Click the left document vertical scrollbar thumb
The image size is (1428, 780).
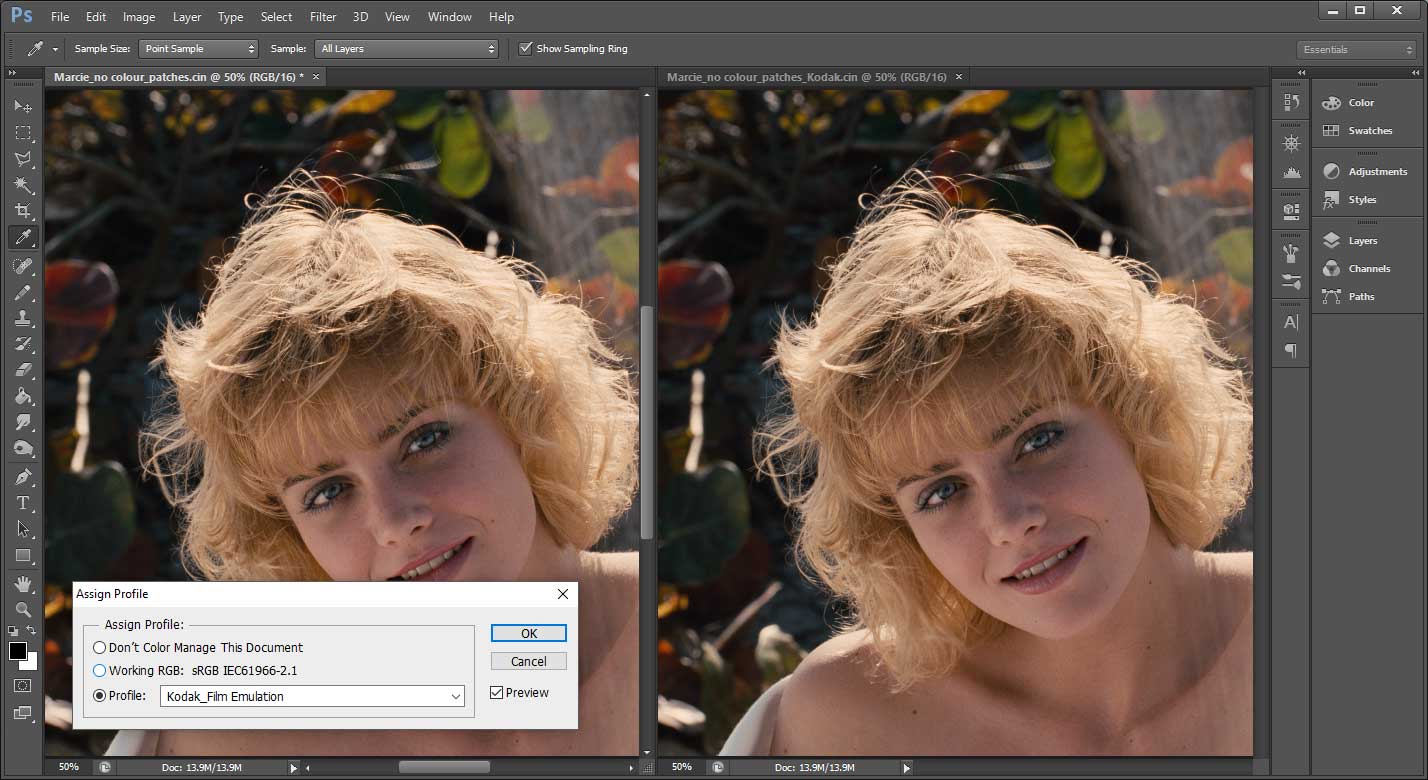point(647,423)
